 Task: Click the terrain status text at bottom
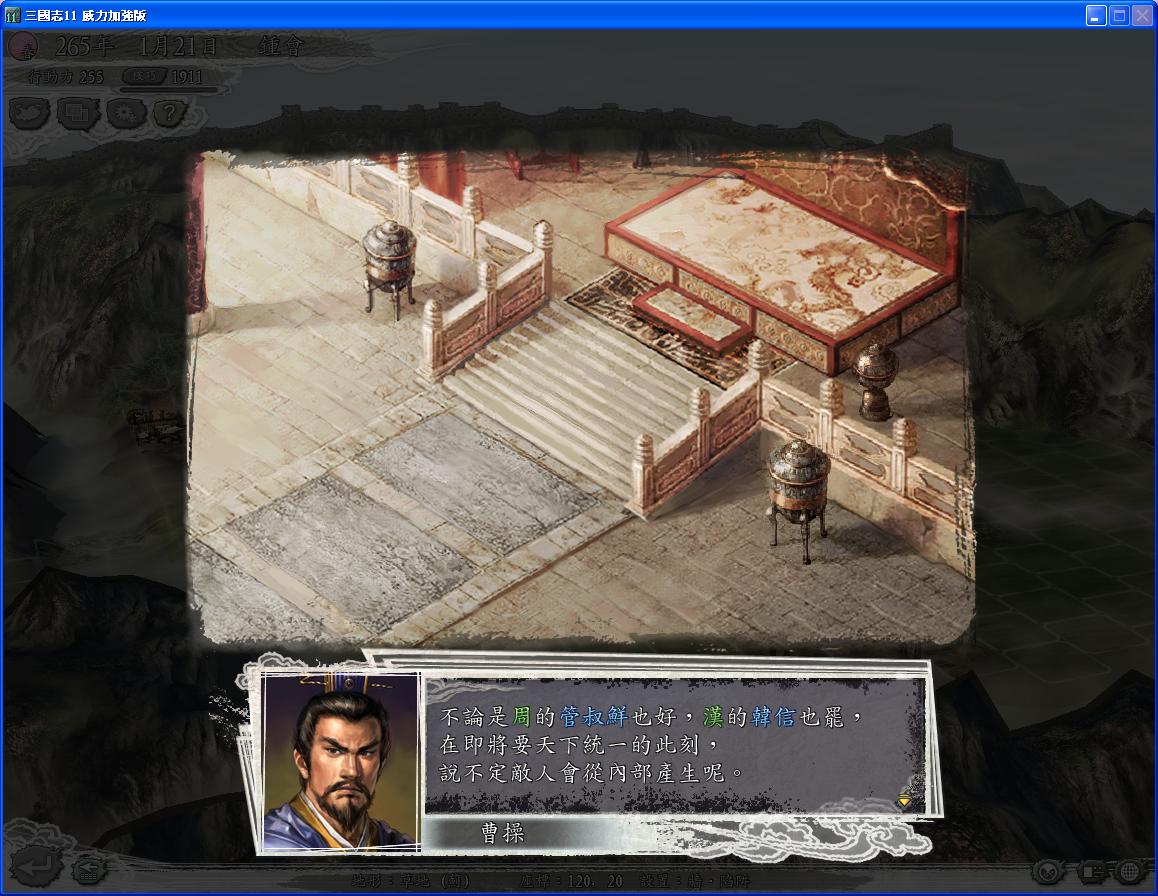point(411,880)
